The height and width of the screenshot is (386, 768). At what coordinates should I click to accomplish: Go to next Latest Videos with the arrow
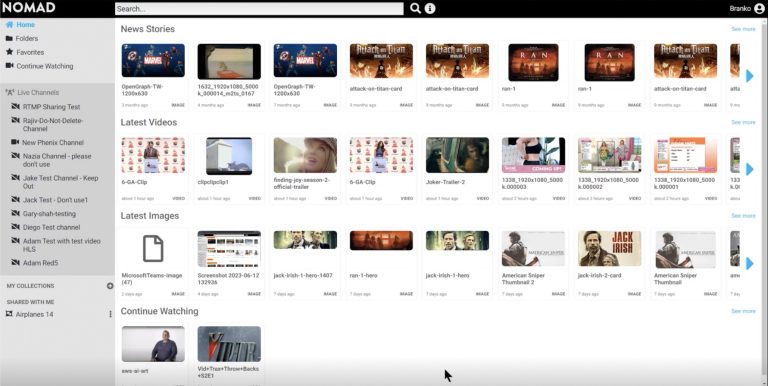[749, 169]
